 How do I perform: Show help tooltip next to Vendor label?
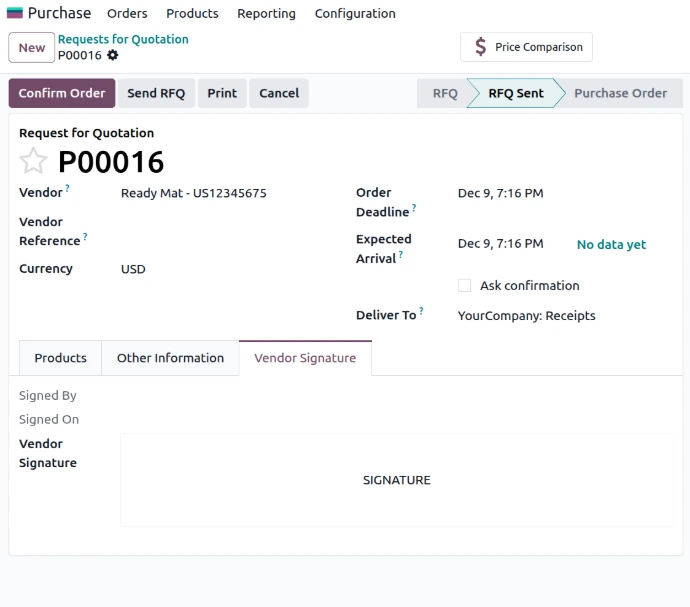68,188
